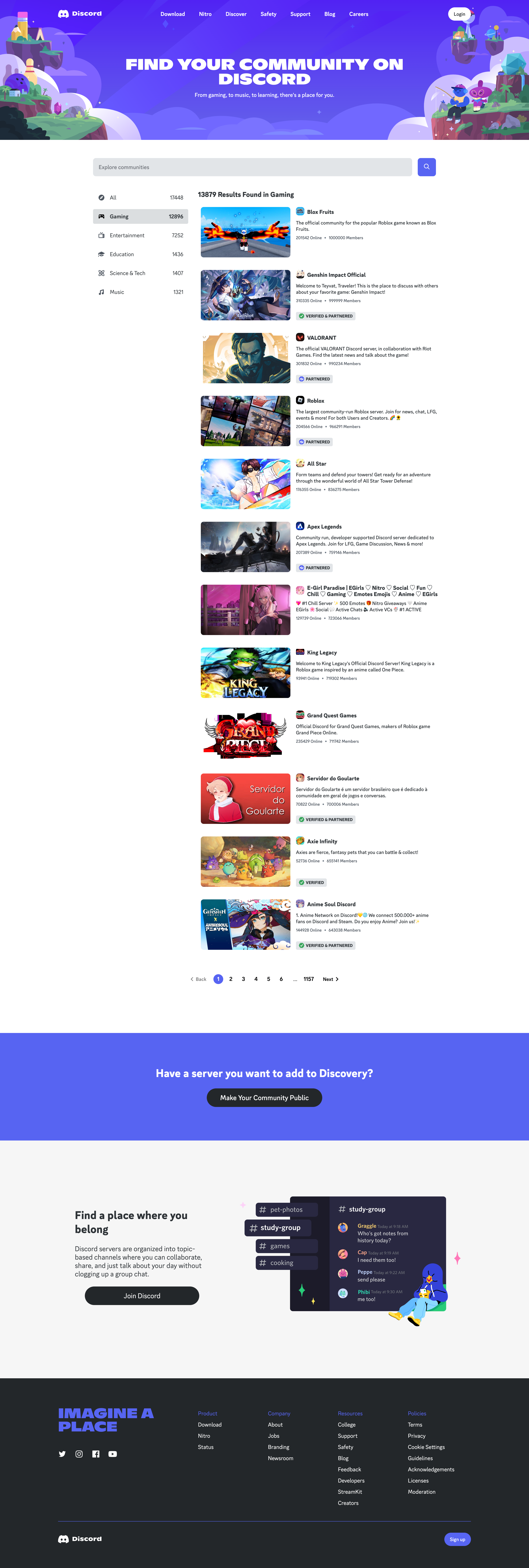
Task: Open the King Legacy banner thumbnail
Action: coord(245,673)
